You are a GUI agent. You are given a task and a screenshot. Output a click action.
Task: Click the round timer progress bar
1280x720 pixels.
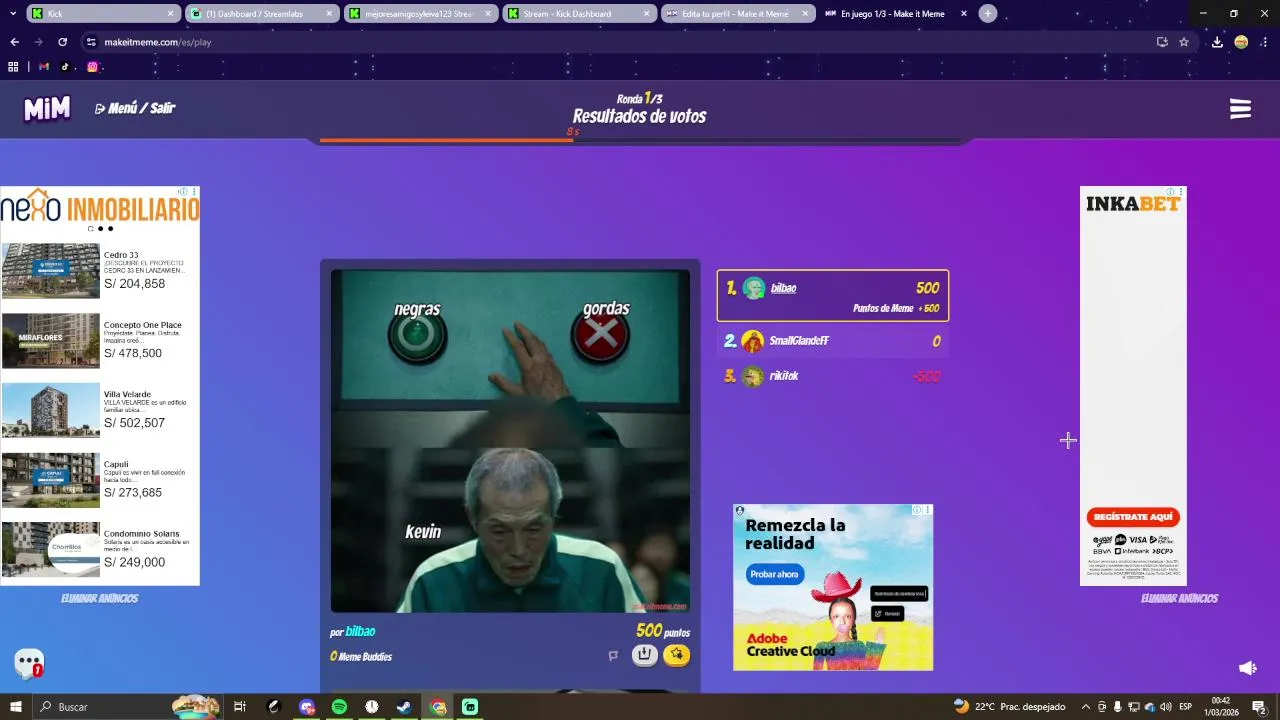(x=640, y=140)
